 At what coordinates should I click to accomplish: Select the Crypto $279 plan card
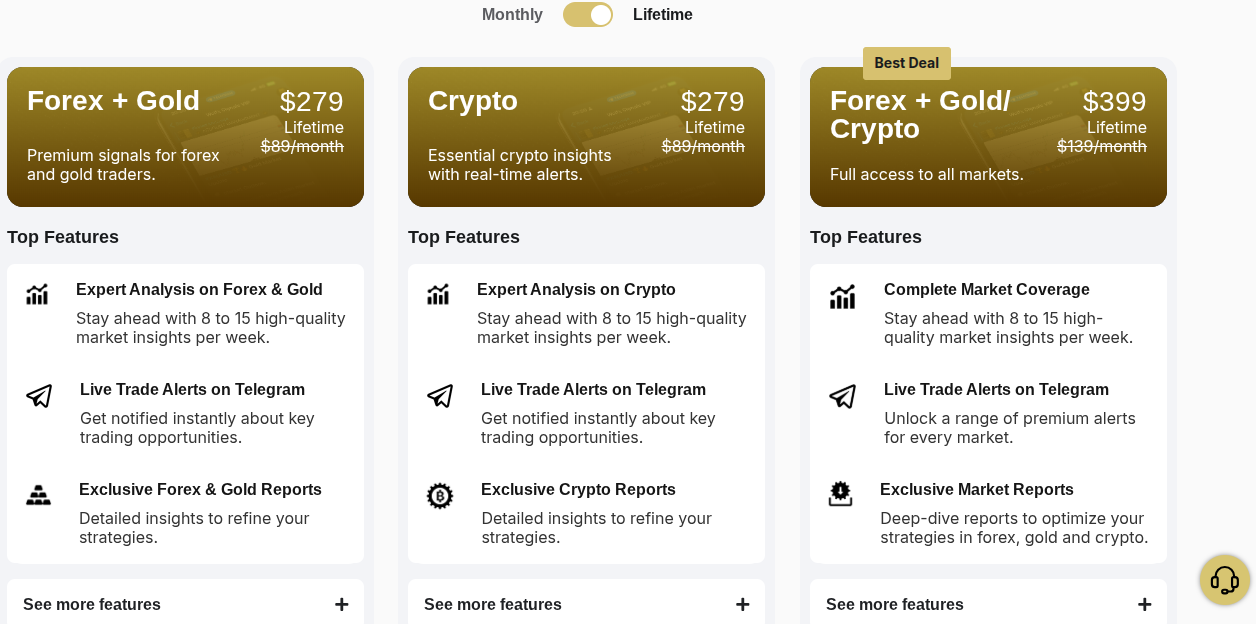(586, 137)
